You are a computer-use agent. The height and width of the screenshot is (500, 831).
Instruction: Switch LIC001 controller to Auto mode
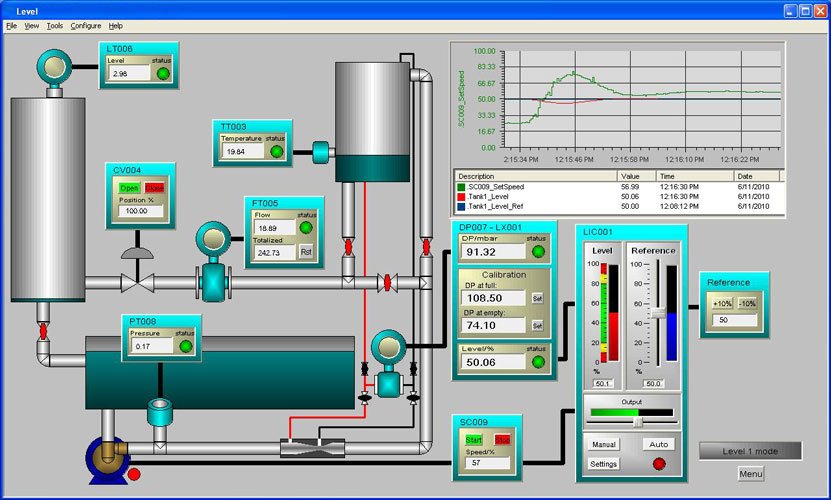point(658,444)
